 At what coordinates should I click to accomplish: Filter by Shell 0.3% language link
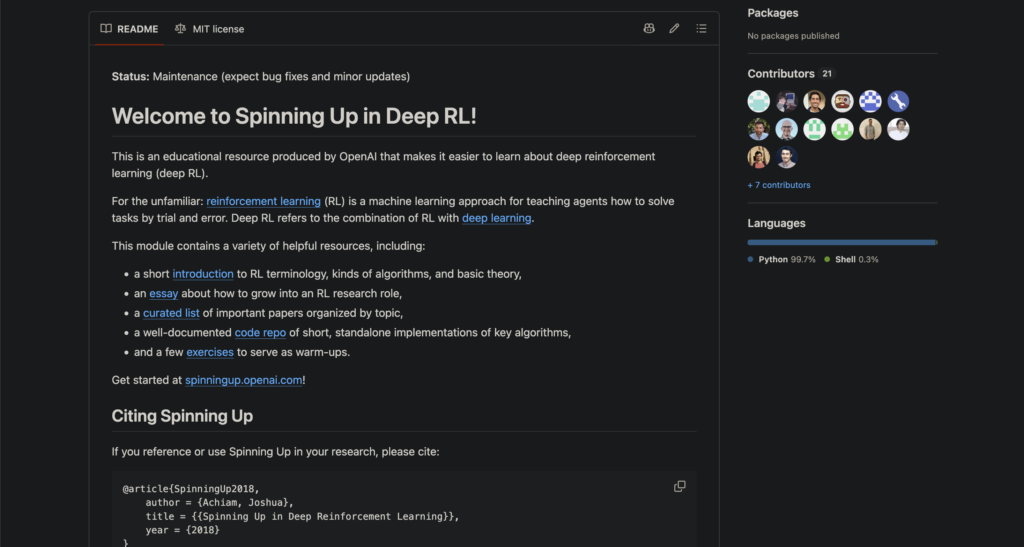(851, 259)
